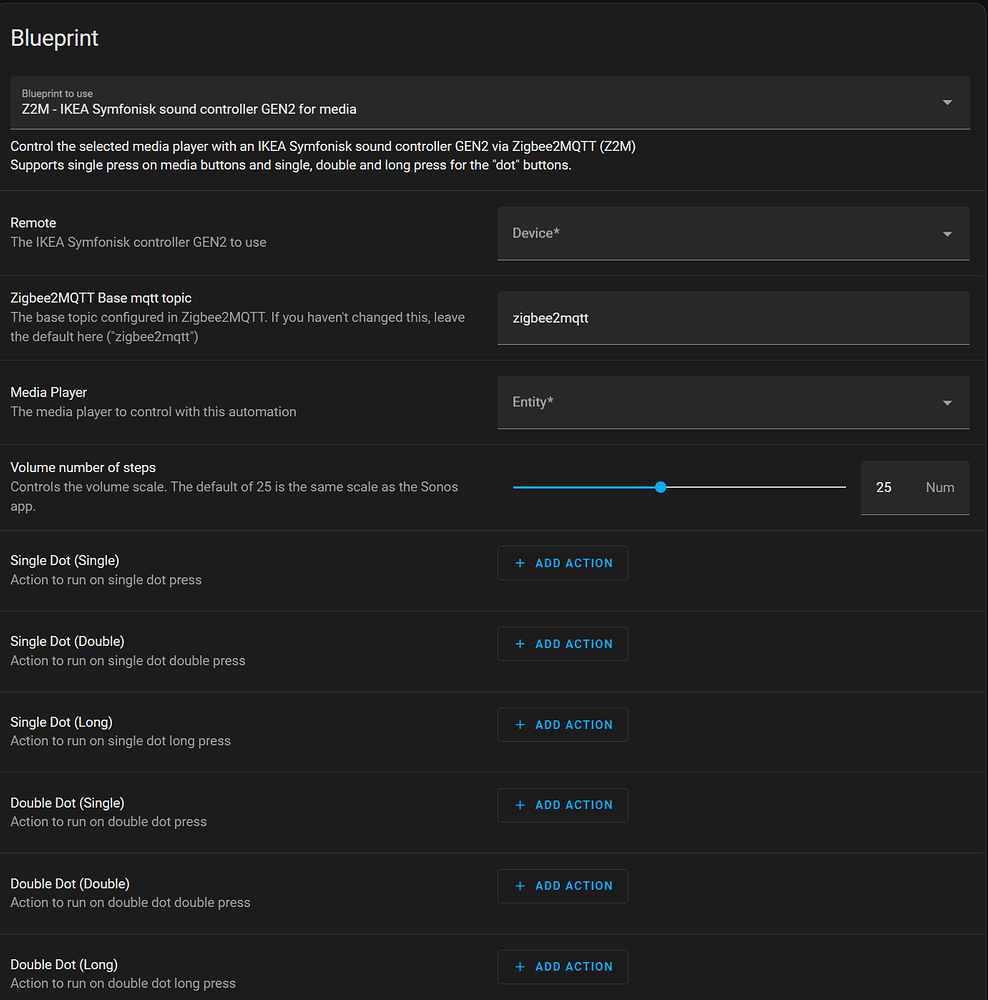
Task: Click the dropdown arrow icon beside Entity*
Action: (946, 402)
